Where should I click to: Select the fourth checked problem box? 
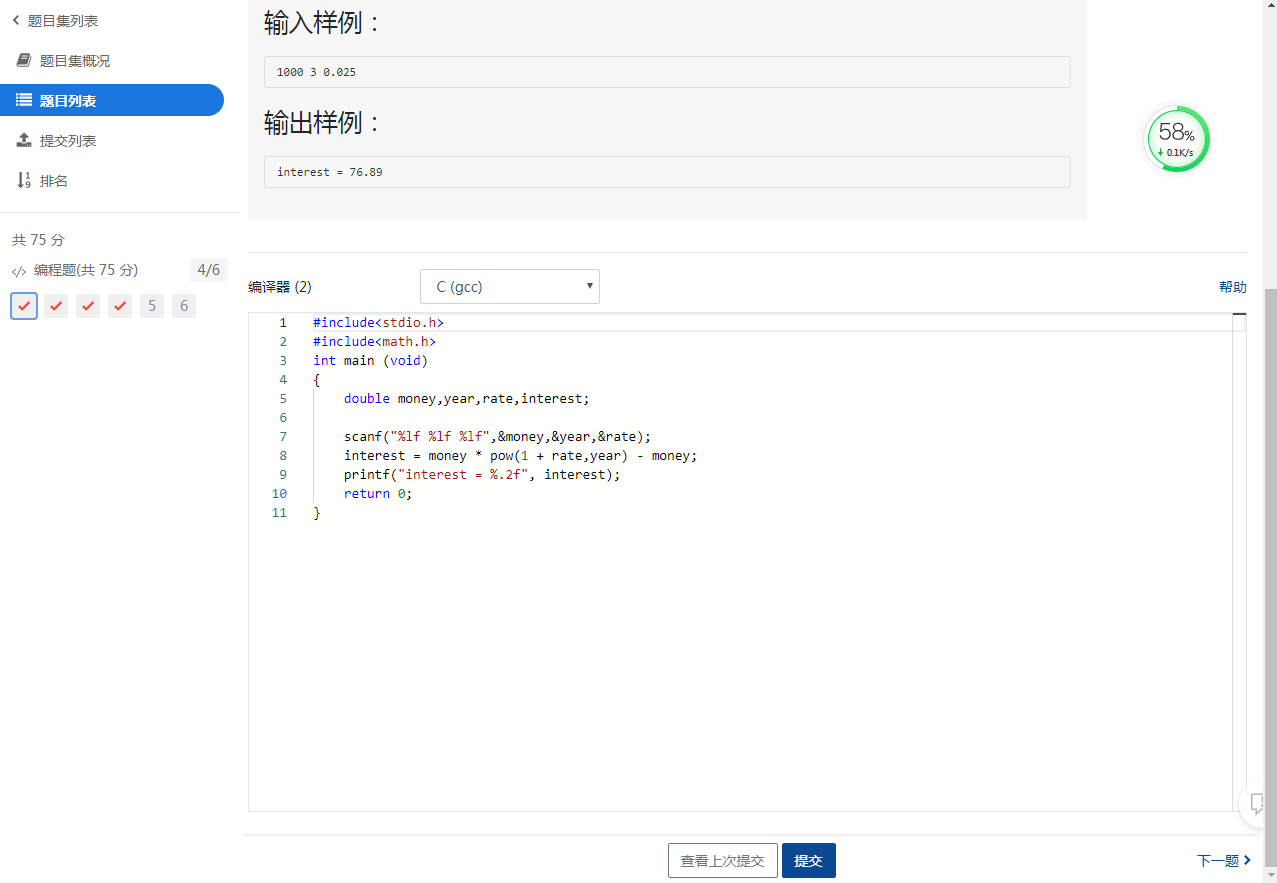(120, 306)
